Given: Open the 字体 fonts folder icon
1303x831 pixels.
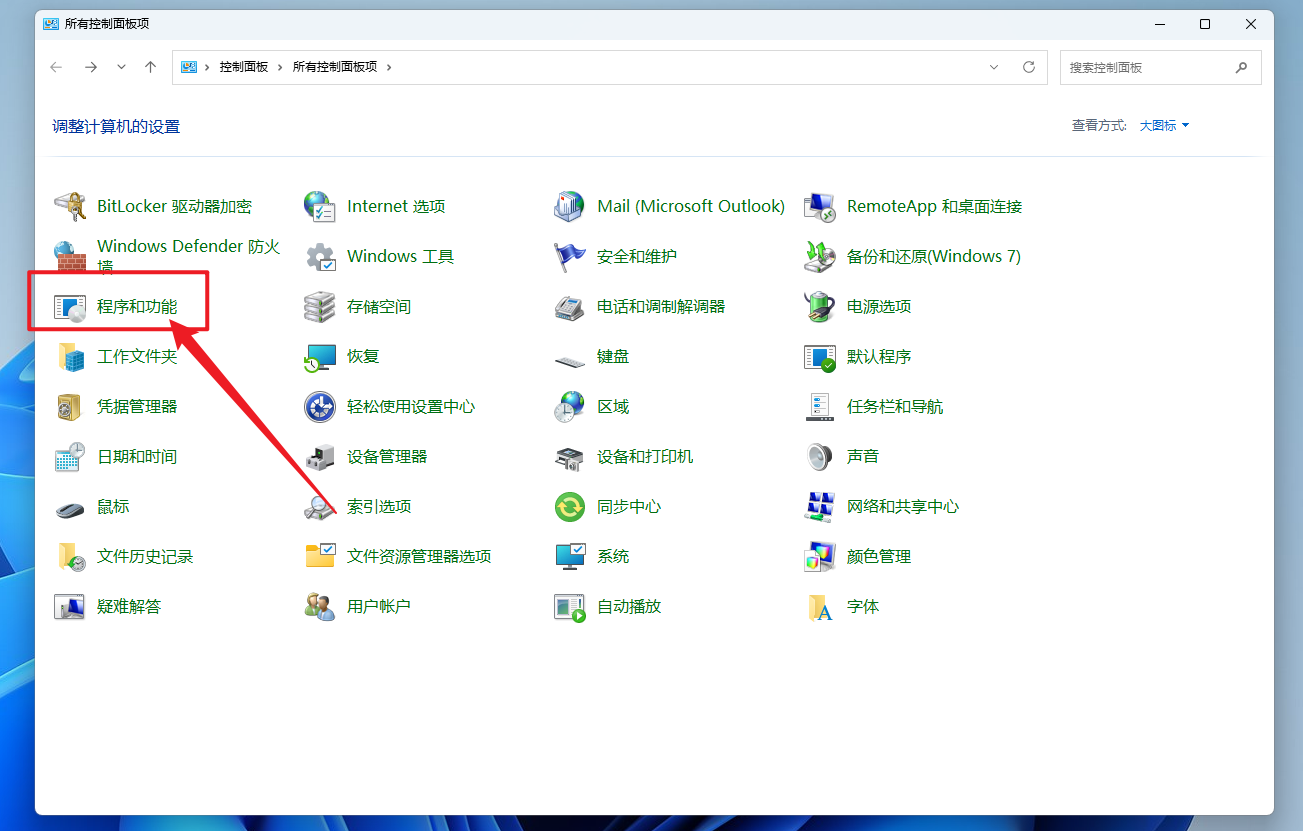Looking at the screenshot, I should click(x=820, y=607).
